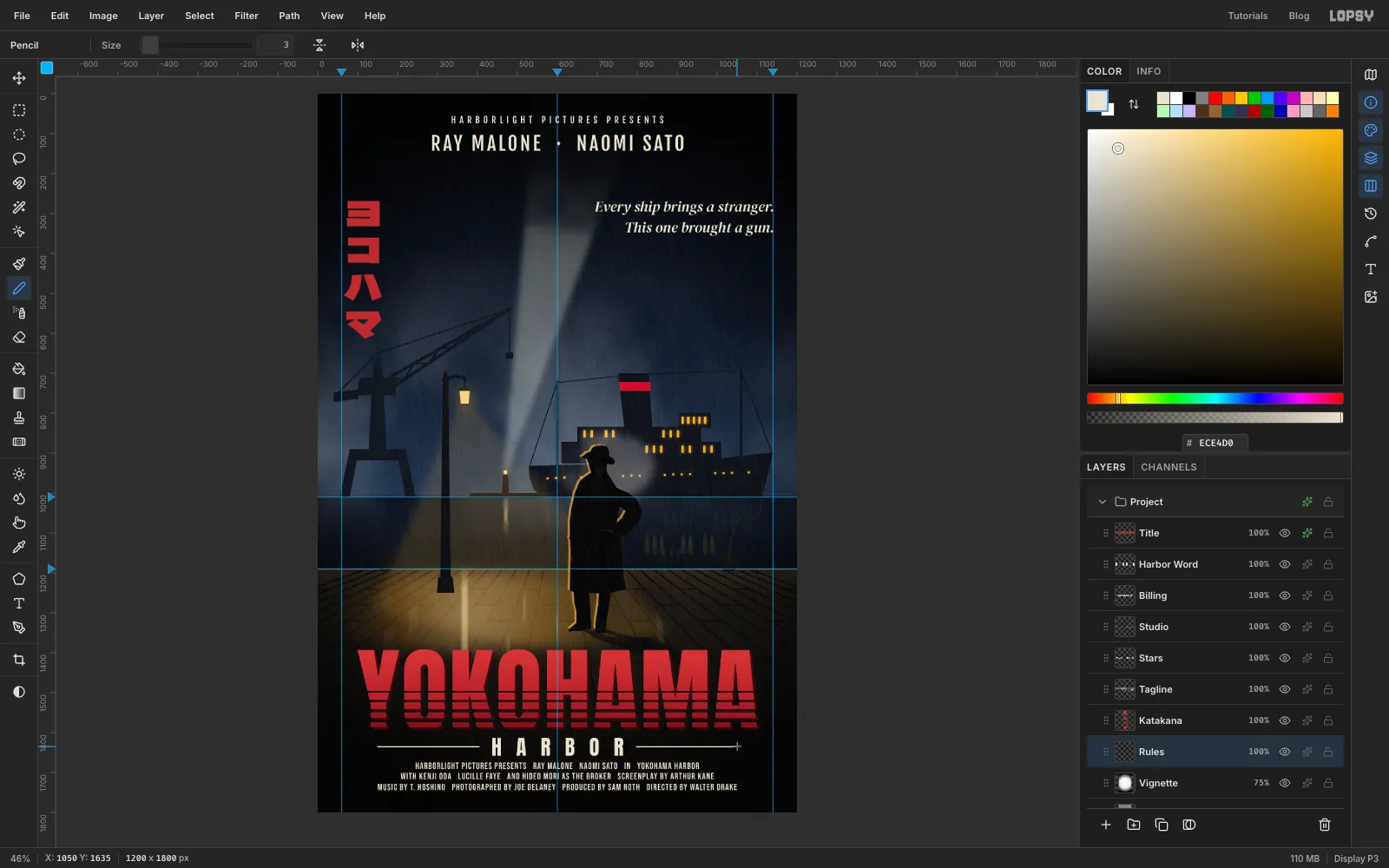Hide the Vignette layer
1389x868 pixels.
tap(1285, 783)
